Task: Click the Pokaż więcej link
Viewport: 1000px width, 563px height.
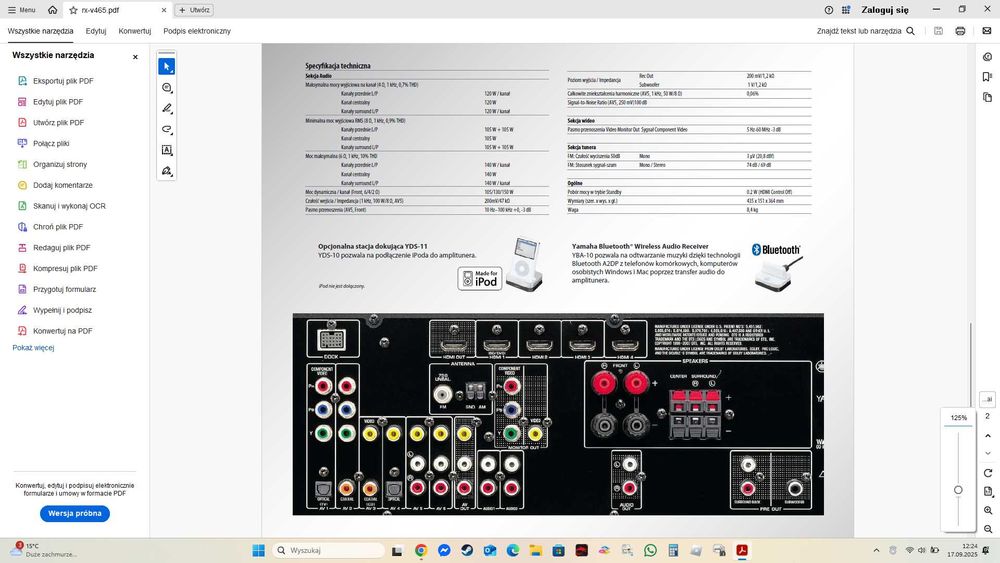Action: point(33,347)
